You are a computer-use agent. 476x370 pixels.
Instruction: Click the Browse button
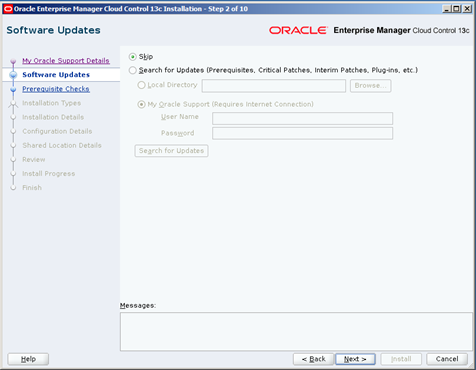click(370, 86)
